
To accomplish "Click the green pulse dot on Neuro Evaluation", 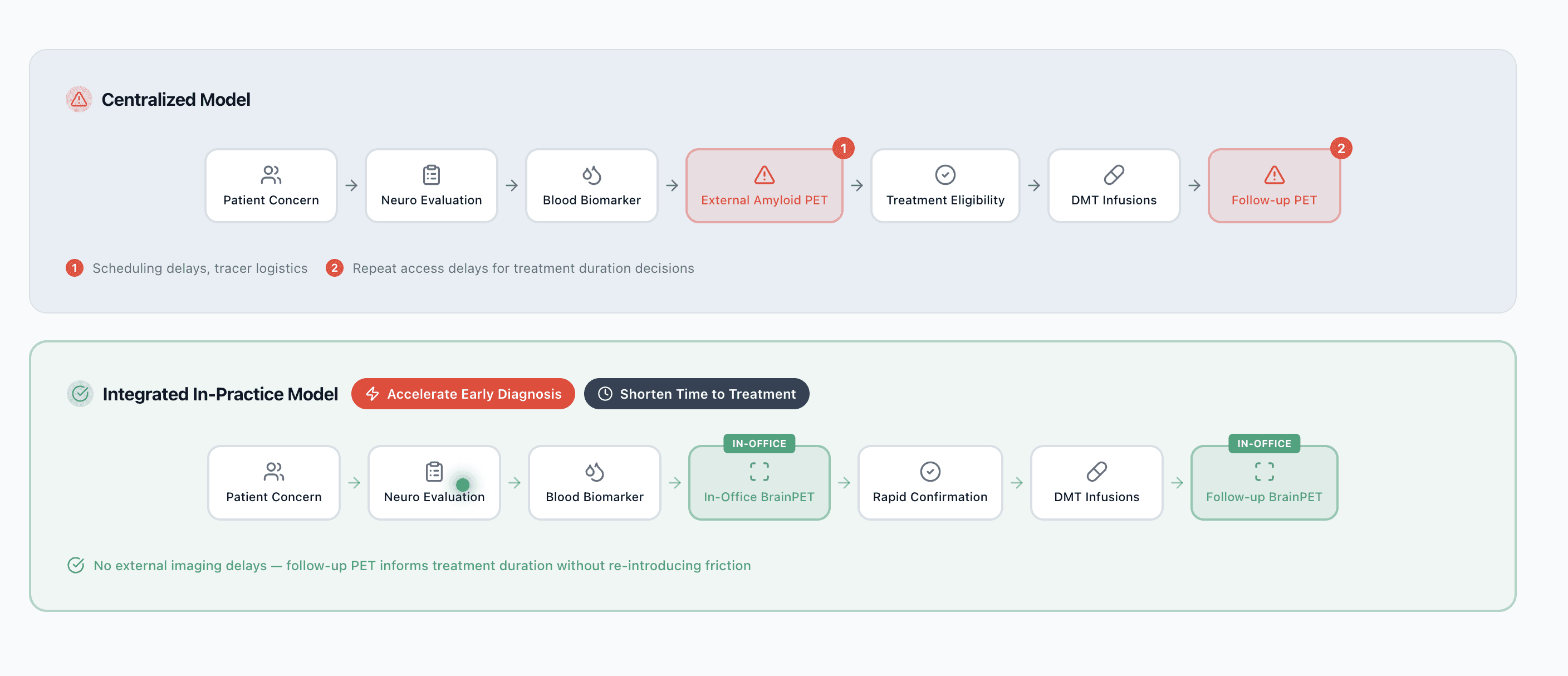I will (463, 485).
